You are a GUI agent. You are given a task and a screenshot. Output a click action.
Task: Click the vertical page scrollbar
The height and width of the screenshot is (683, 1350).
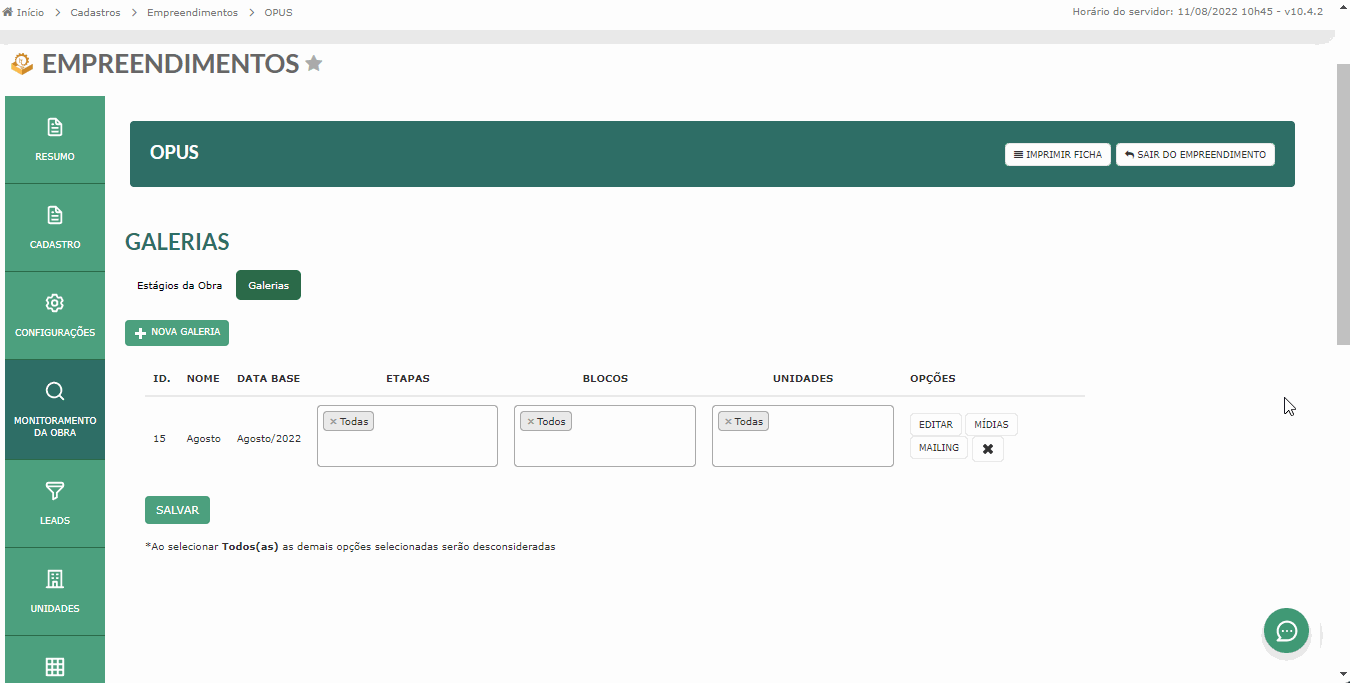pyautogui.click(x=1343, y=205)
